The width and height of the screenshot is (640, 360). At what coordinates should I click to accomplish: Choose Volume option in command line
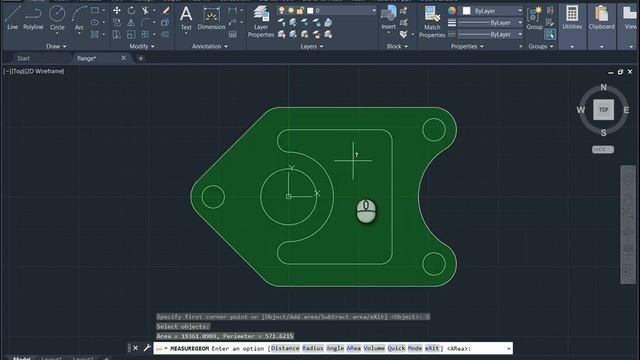(x=374, y=348)
